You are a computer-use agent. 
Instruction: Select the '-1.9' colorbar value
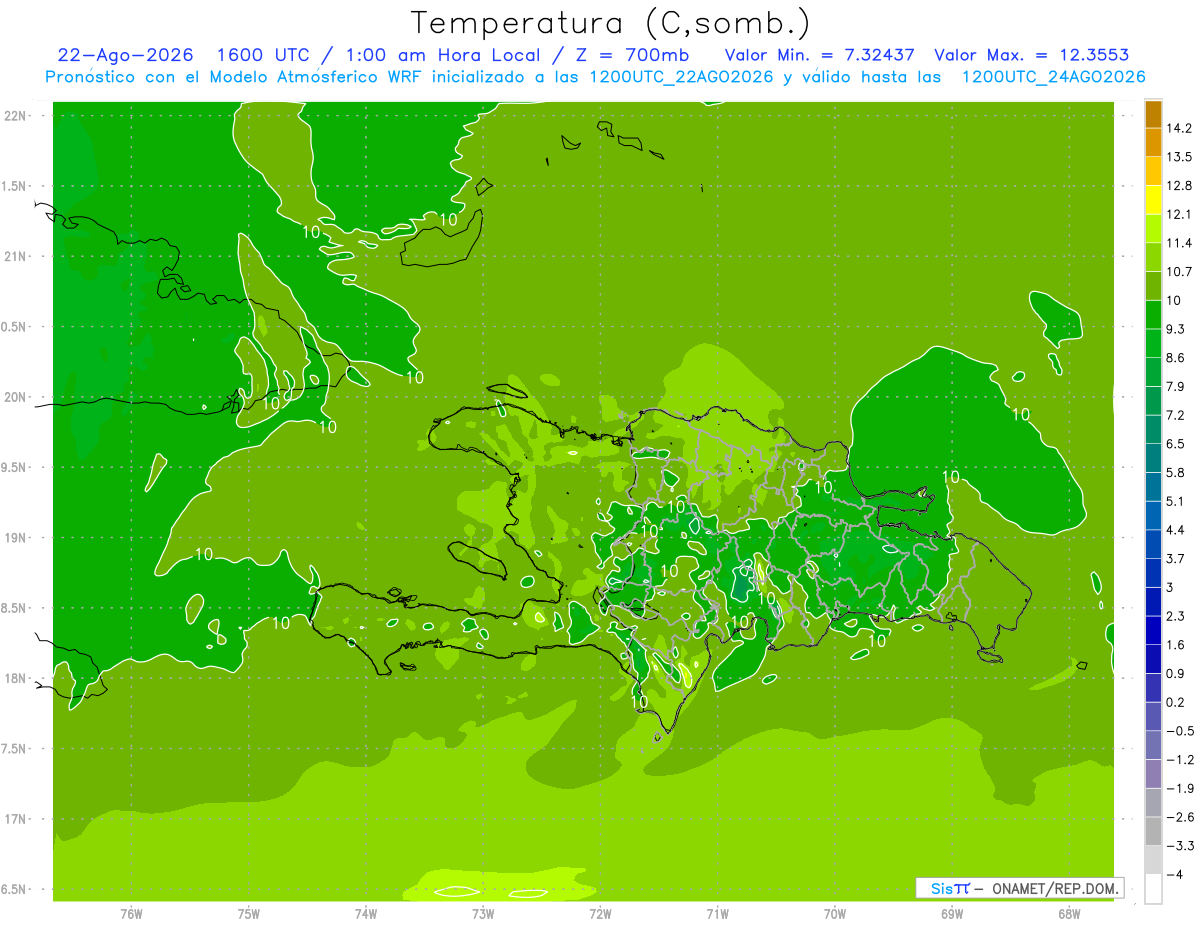point(1179,788)
